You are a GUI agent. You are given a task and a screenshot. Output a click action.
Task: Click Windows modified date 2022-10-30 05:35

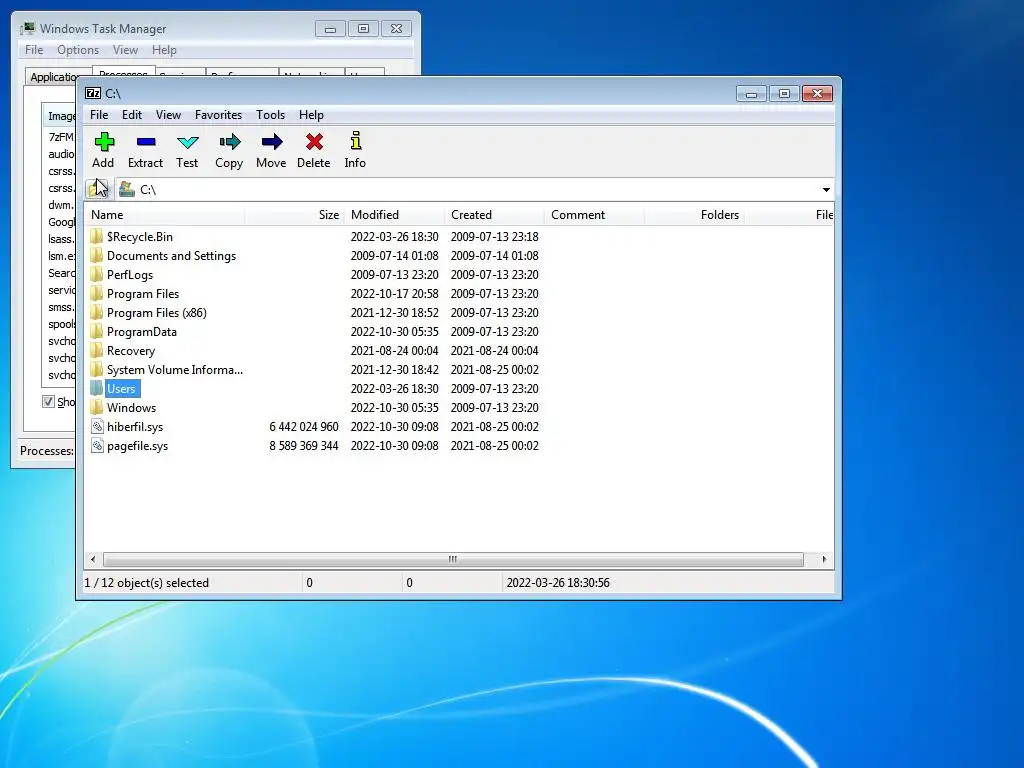[394, 408]
